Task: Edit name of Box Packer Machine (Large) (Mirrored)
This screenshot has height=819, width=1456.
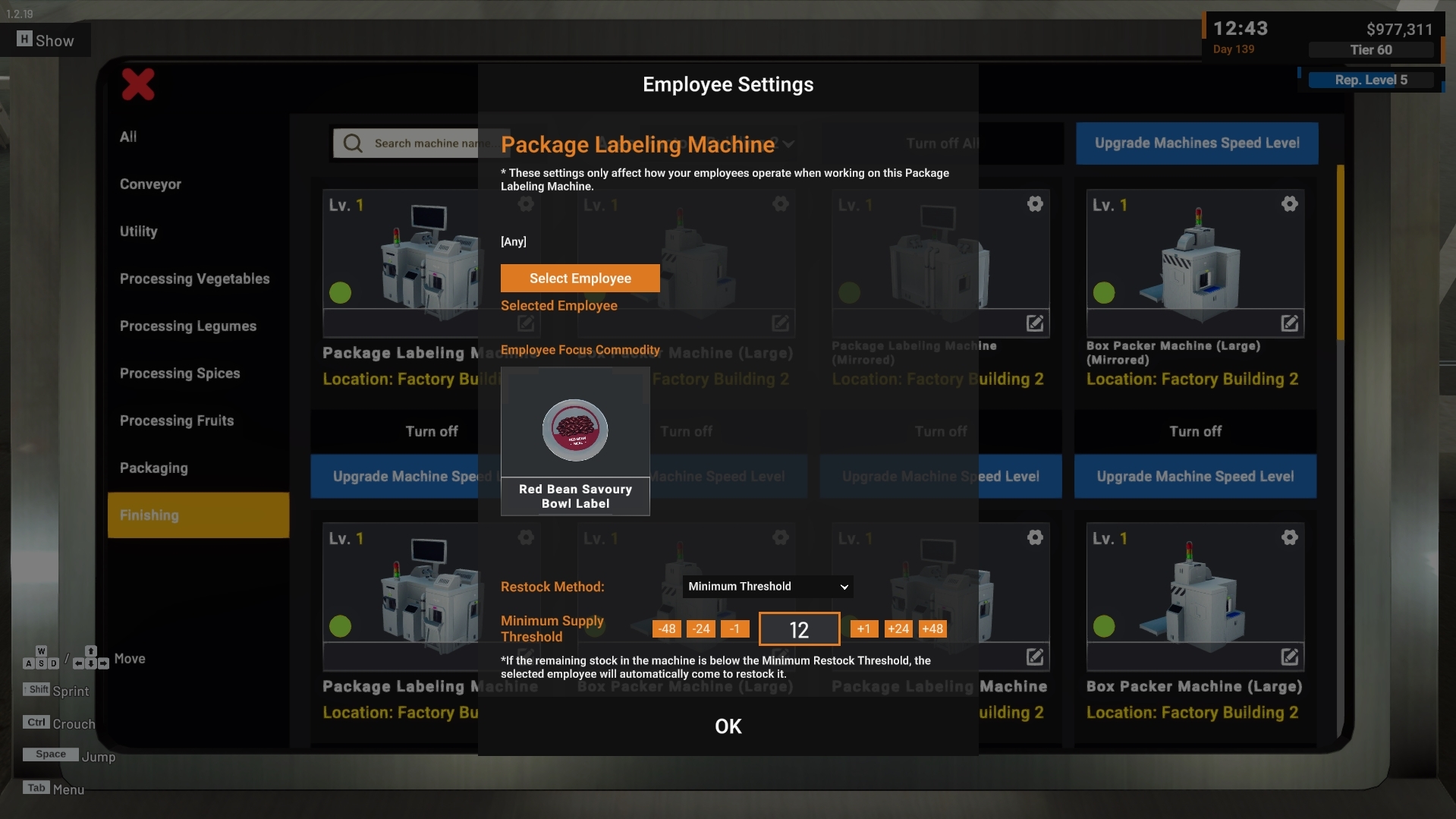Action: (x=1290, y=323)
